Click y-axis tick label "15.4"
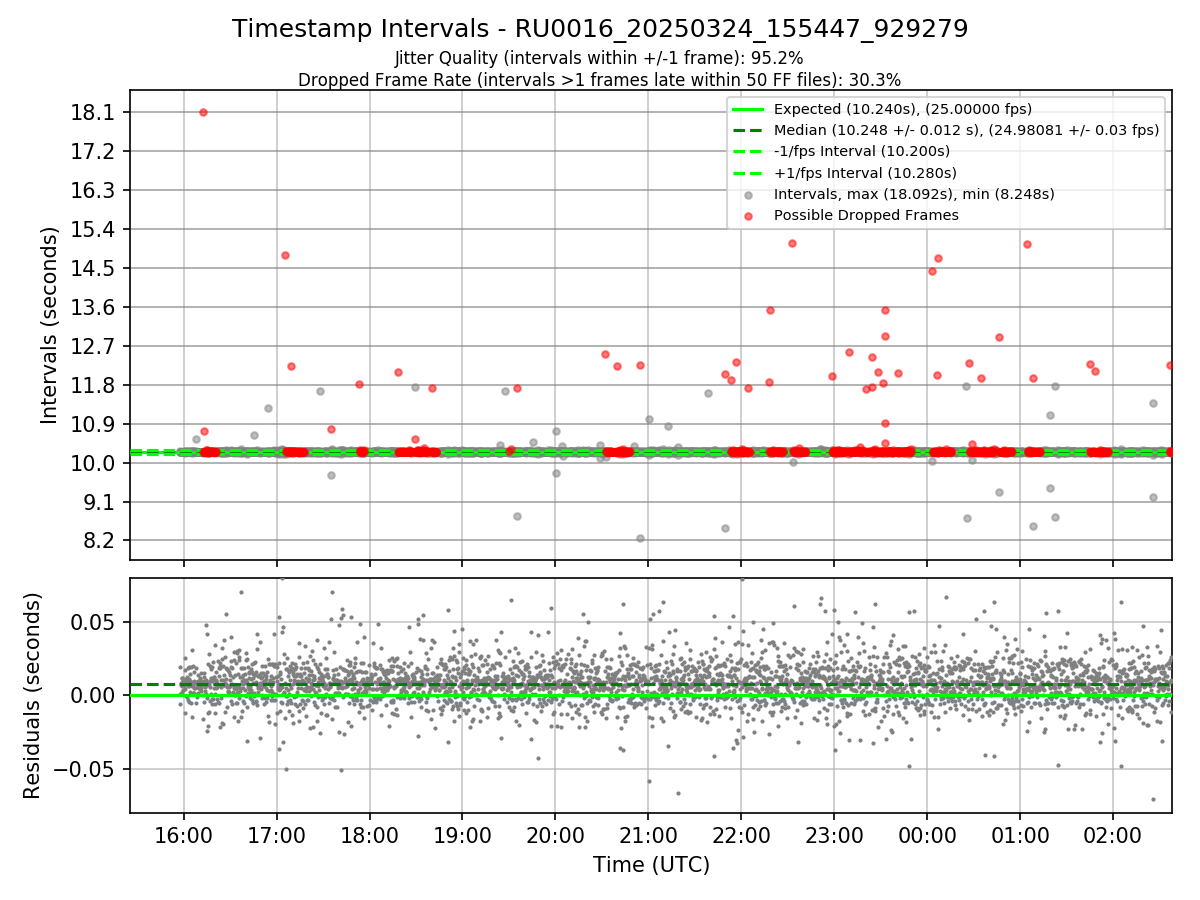This screenshot has width=1200, height=900. 92,229
